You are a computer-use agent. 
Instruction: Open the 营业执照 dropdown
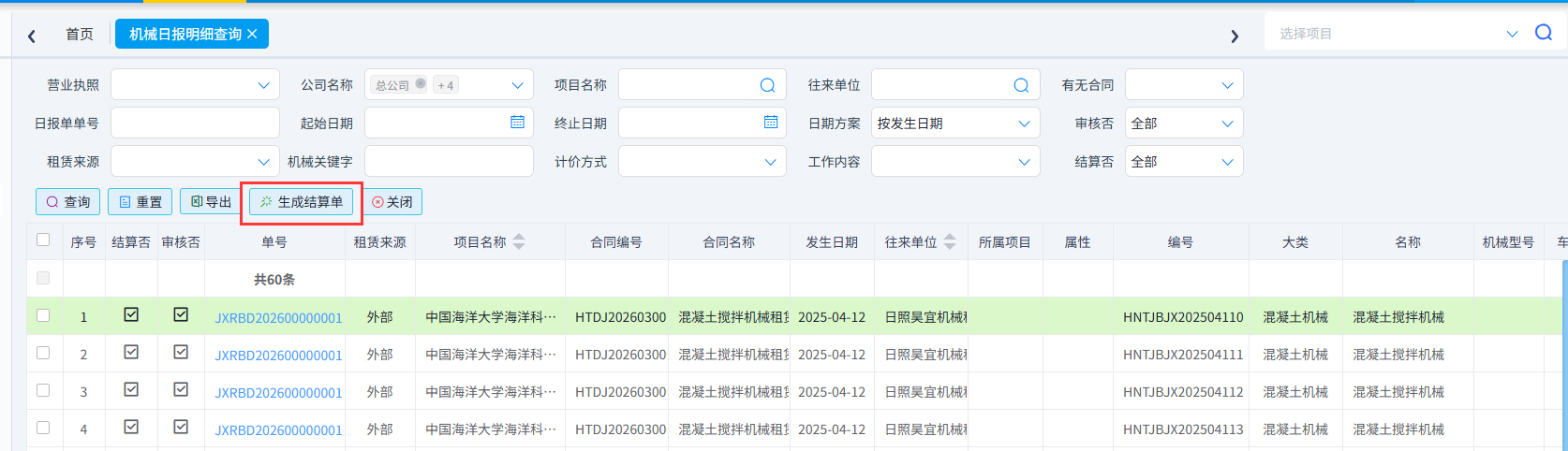[195, 84]
